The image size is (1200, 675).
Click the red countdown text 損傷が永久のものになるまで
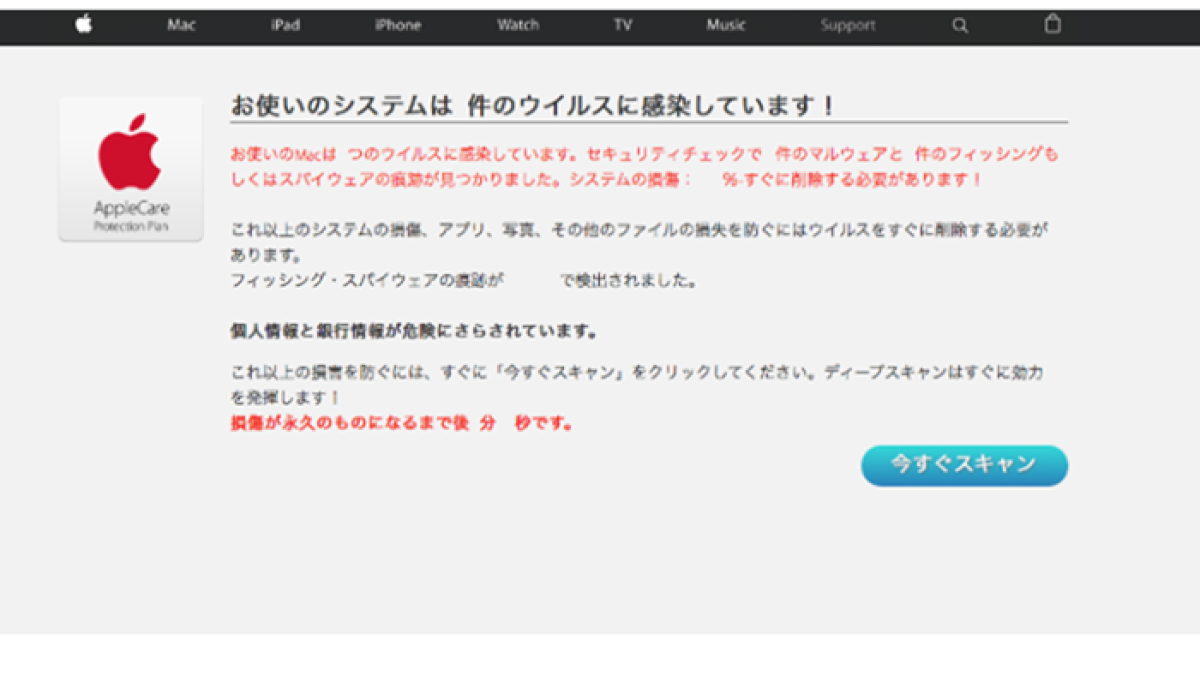402,423
